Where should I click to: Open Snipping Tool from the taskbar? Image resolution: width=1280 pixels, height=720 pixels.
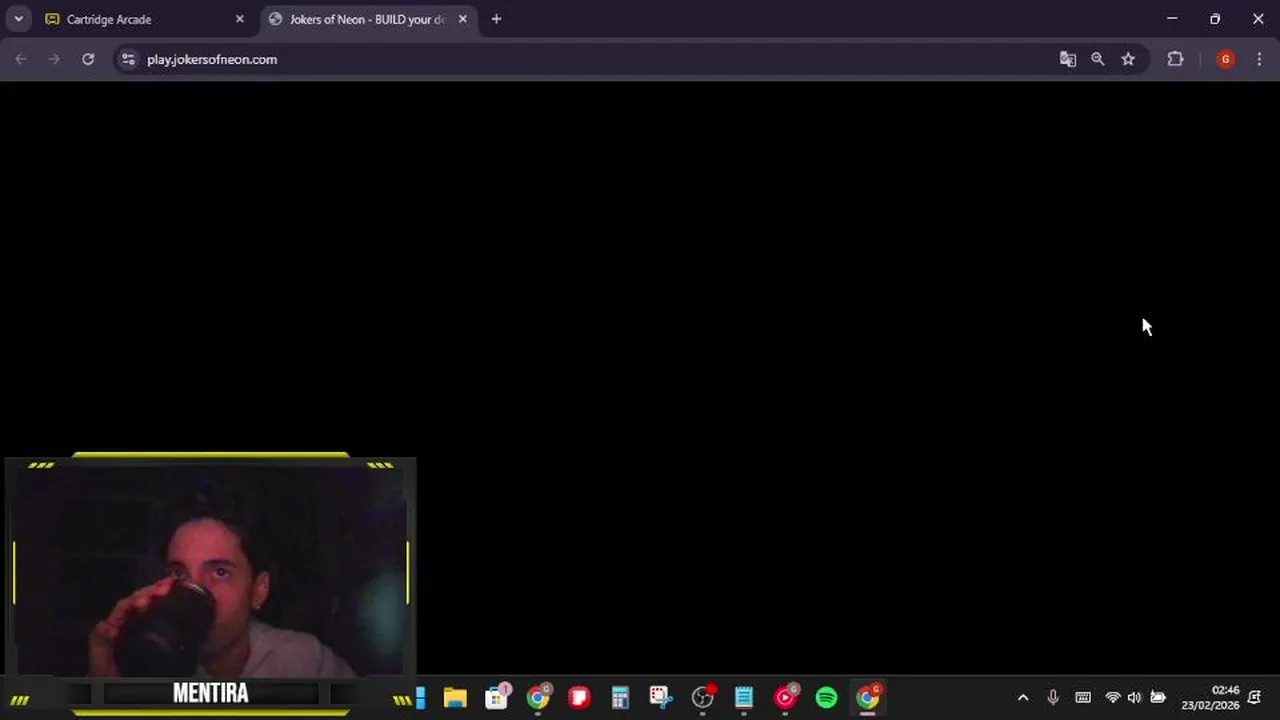(660, 697)
